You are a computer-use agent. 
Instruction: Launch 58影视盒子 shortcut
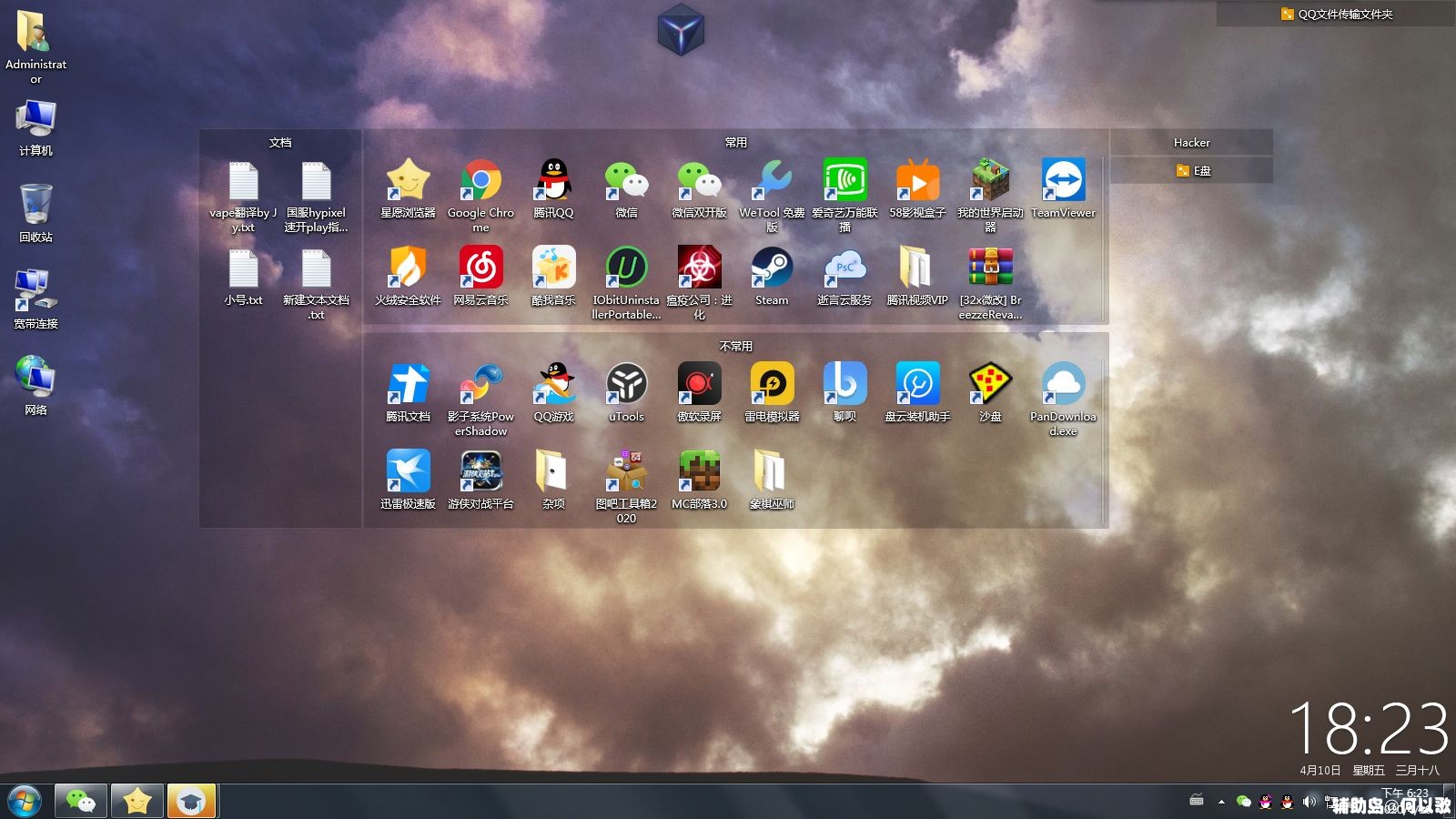(917, 189)
